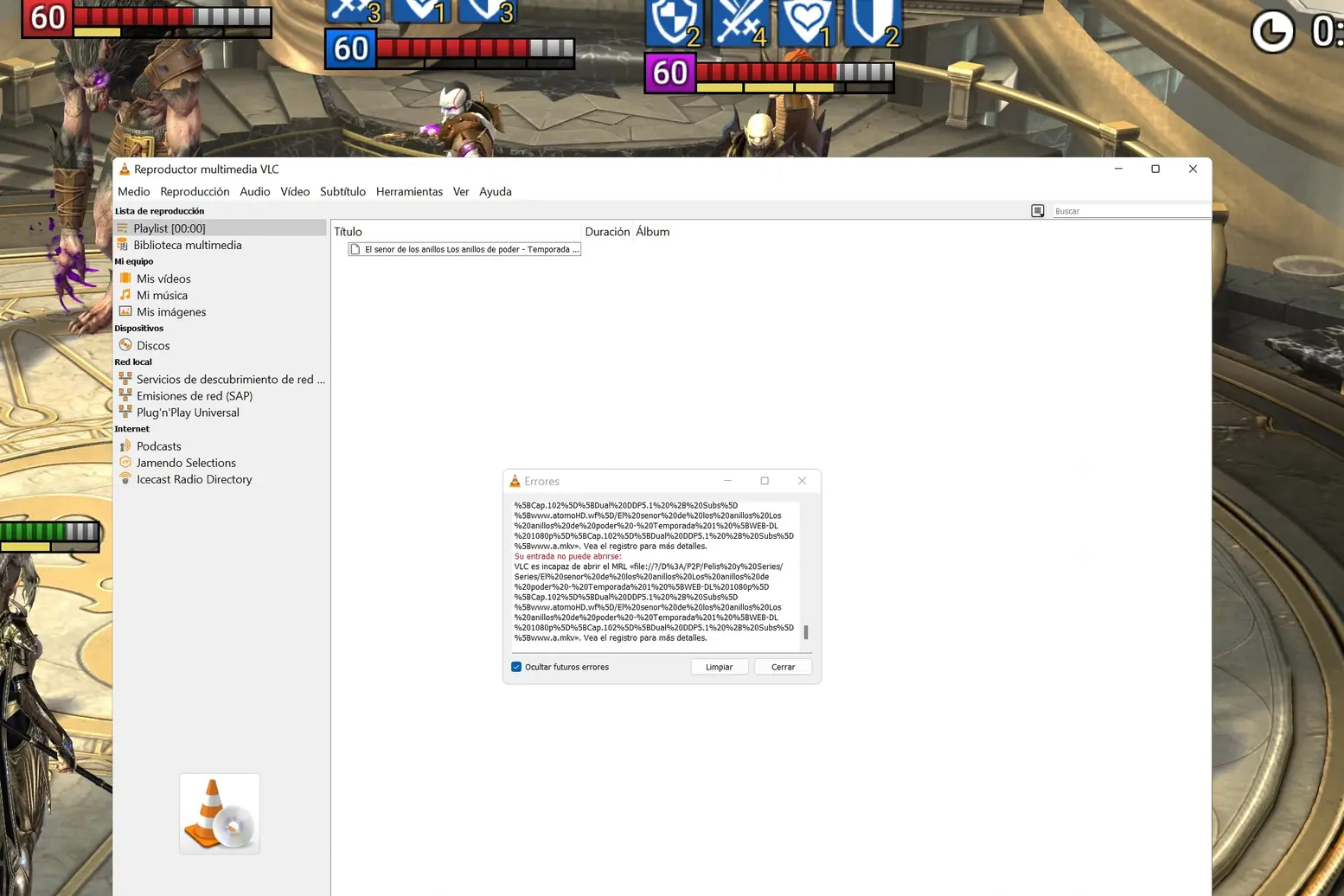The height and width of the screenshot is (896, 1344).
Task: Click VLC cone icon in main title bar
Action: tap(125, 169)
